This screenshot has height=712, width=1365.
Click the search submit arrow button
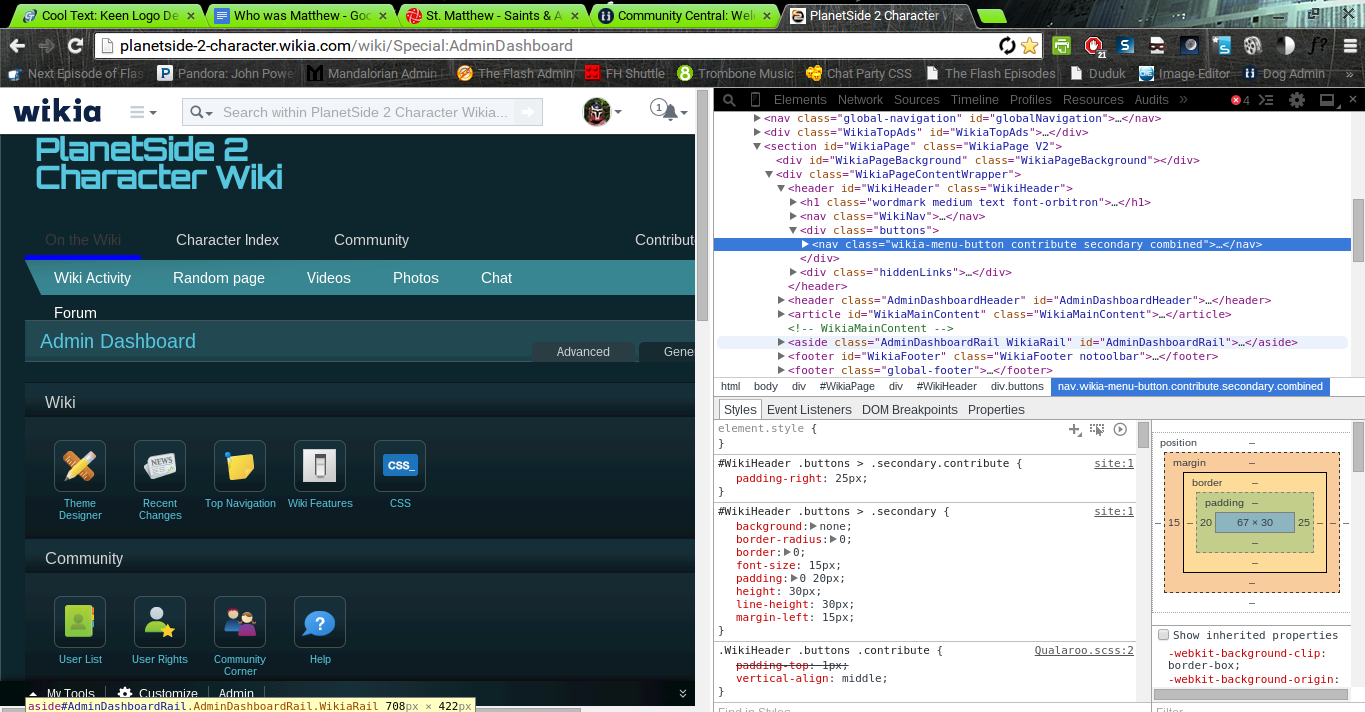coord(528,112)
